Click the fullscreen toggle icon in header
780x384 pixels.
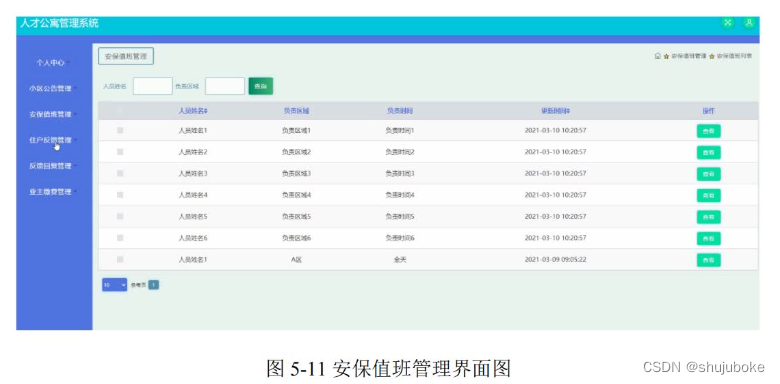728,23
